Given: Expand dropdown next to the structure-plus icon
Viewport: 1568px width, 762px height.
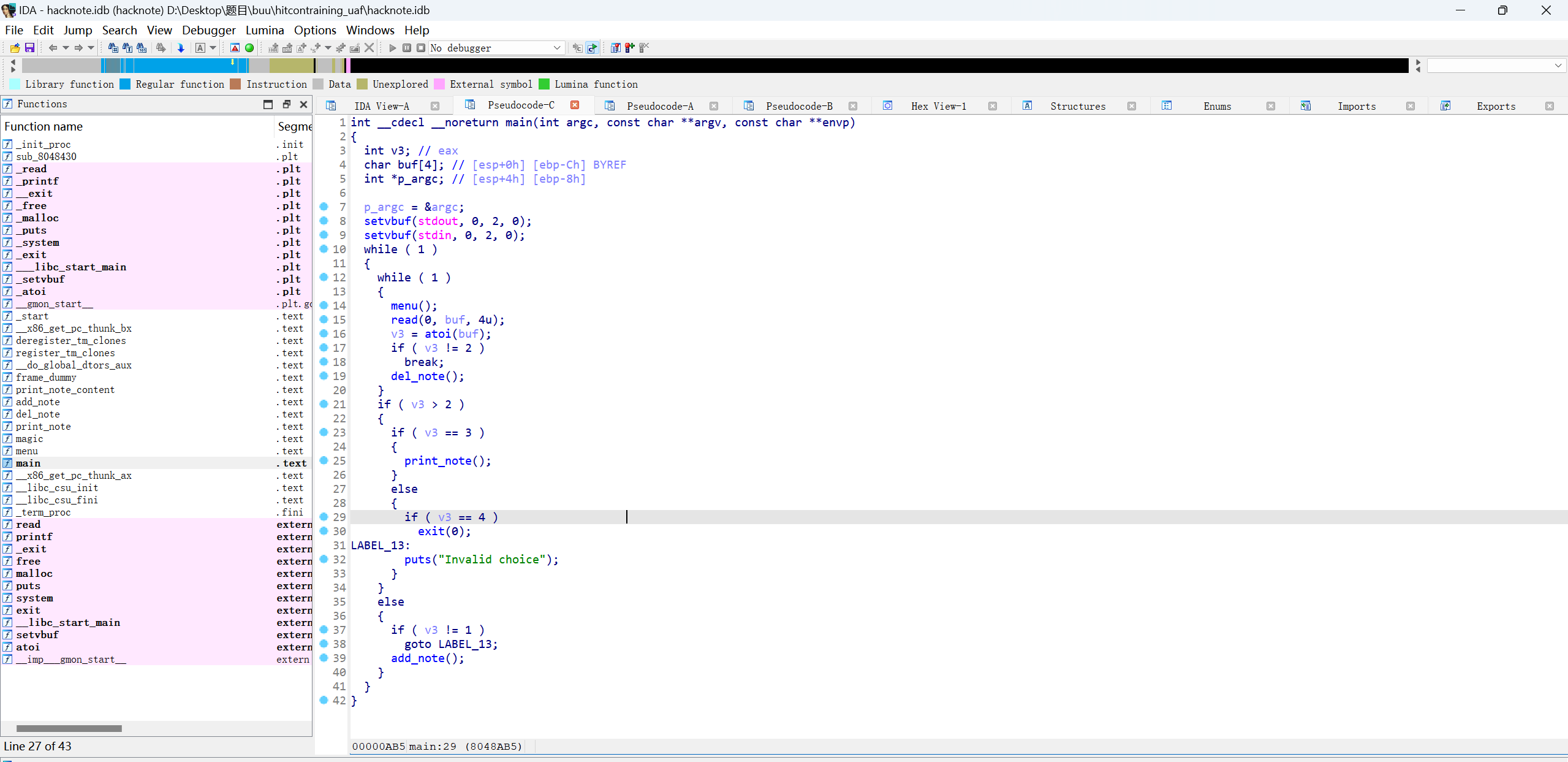Looking at the screenshot, I should (328, 48).
